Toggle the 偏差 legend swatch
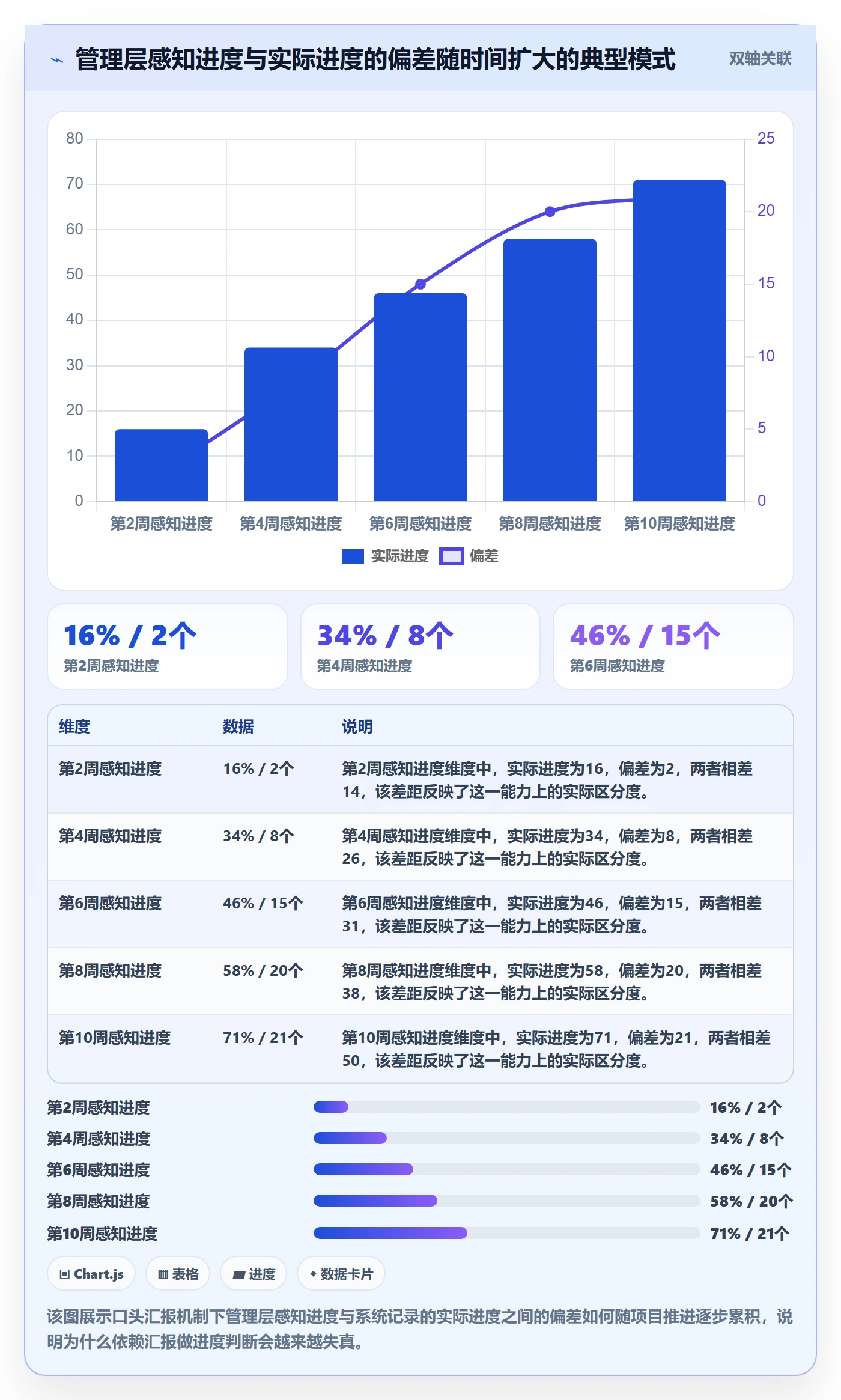The width and height of the screenshot is (841, 1400). coord(451,556)
